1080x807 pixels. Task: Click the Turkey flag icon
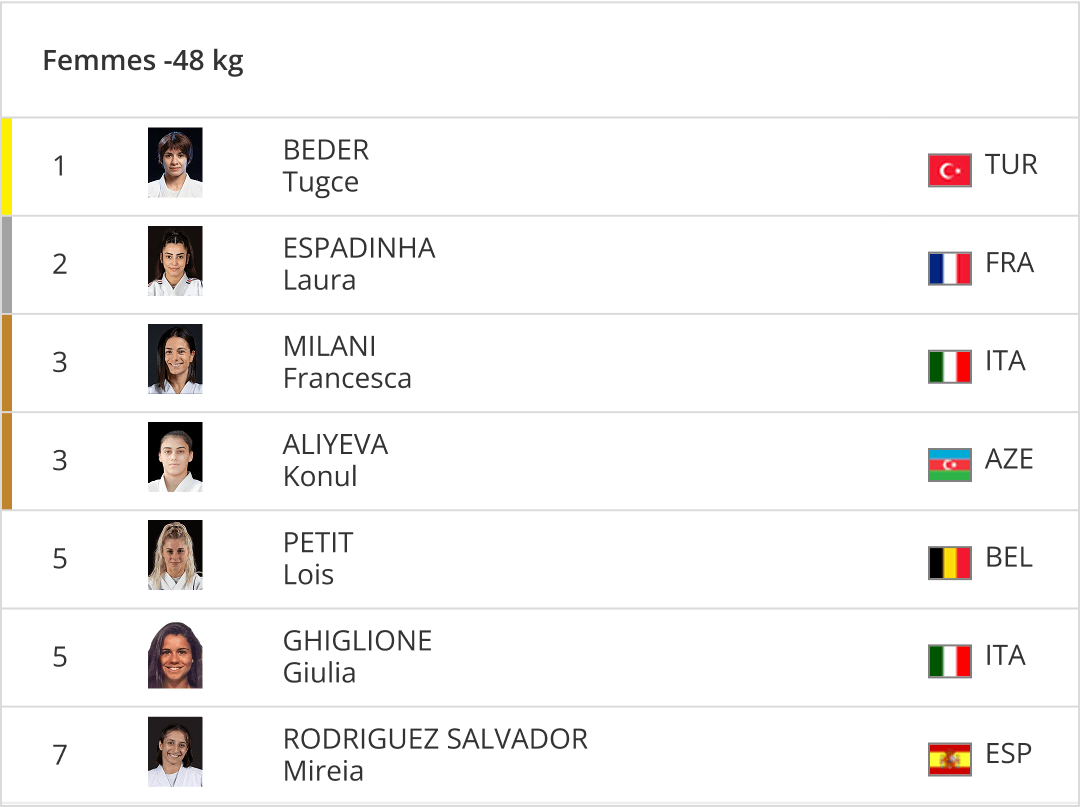point(949,170)
